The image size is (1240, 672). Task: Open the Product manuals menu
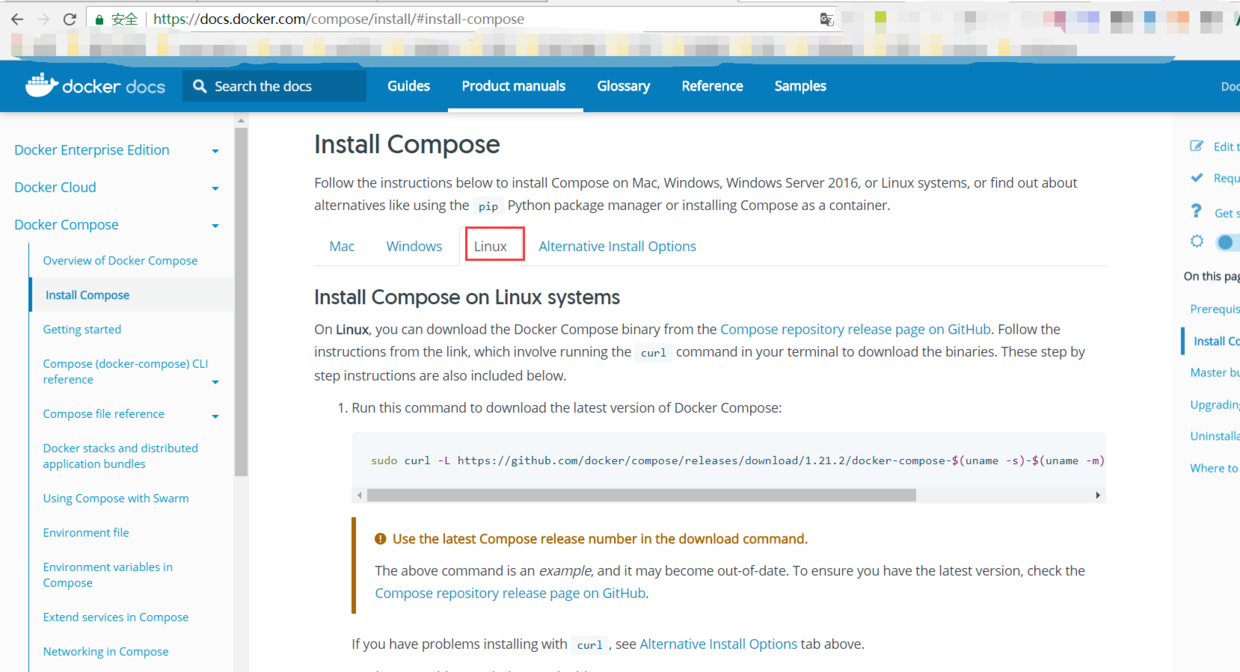click(x=514, y=86)
